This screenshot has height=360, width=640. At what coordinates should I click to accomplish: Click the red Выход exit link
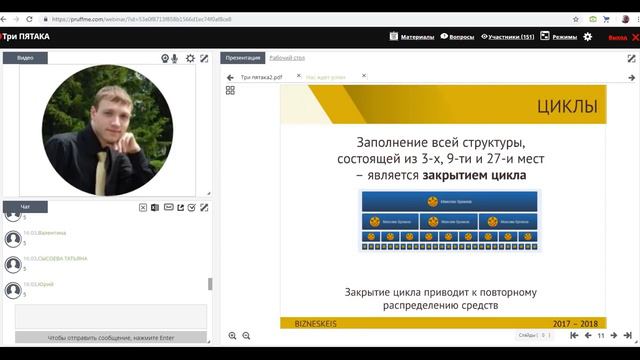pos(618,38)
